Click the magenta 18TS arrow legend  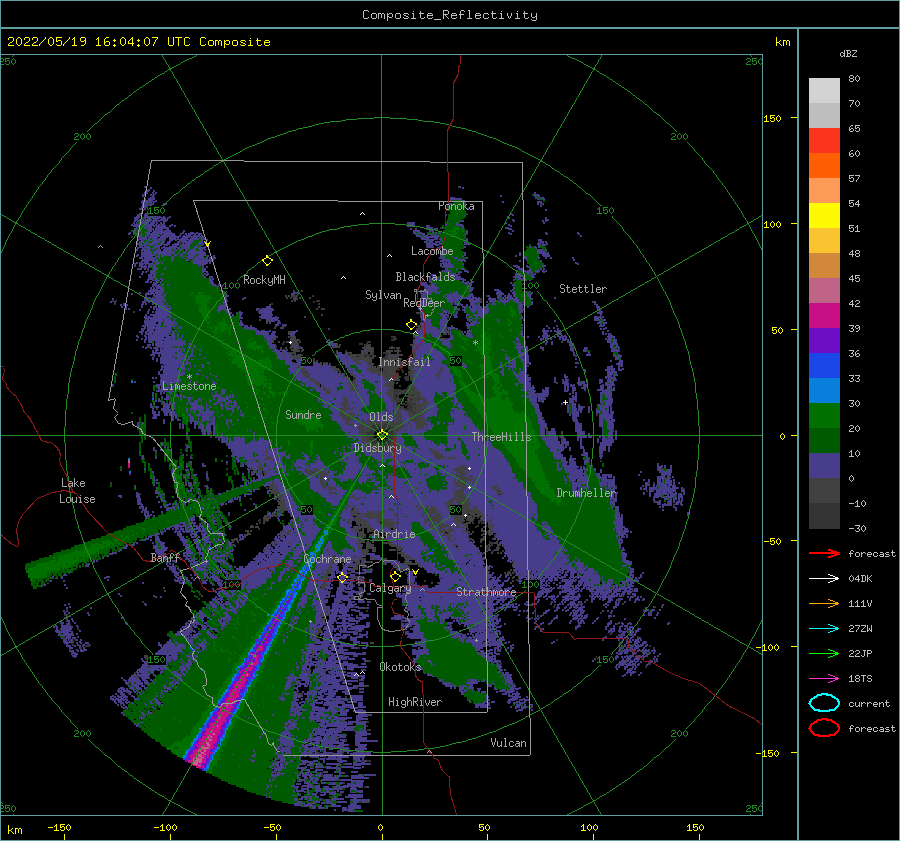[x=824, y=679]
